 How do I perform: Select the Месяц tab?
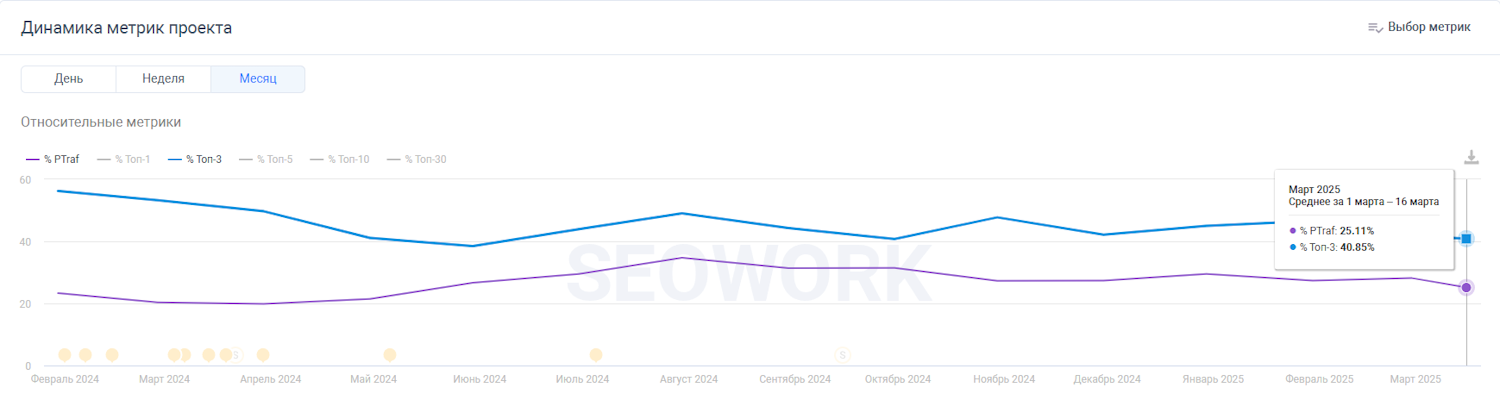(258, 79)
